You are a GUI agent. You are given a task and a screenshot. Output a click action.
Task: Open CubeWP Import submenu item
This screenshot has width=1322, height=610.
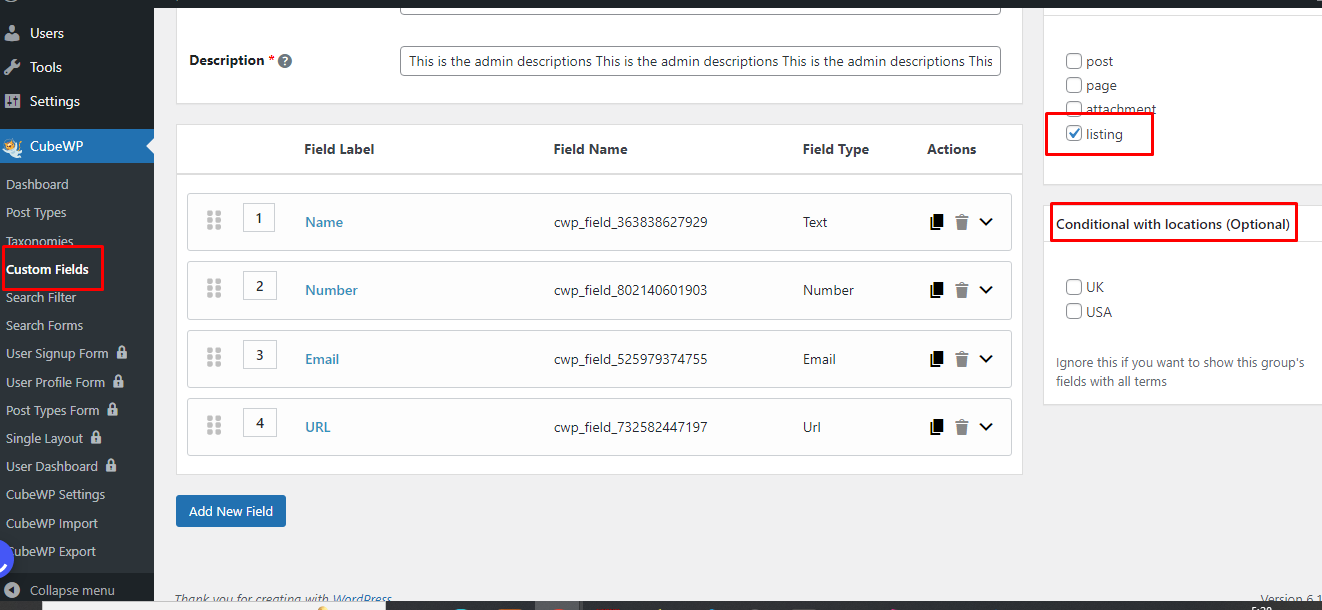coord(52,523)
